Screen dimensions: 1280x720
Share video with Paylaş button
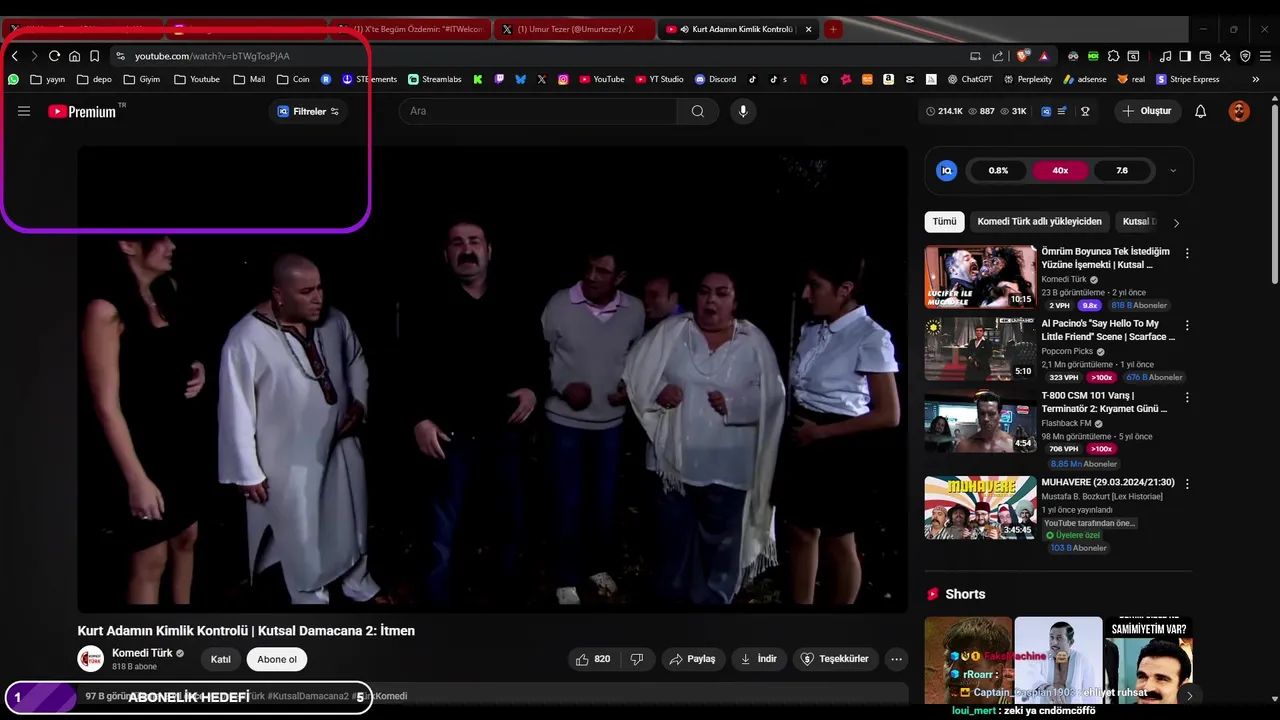[x=692, y=659]
